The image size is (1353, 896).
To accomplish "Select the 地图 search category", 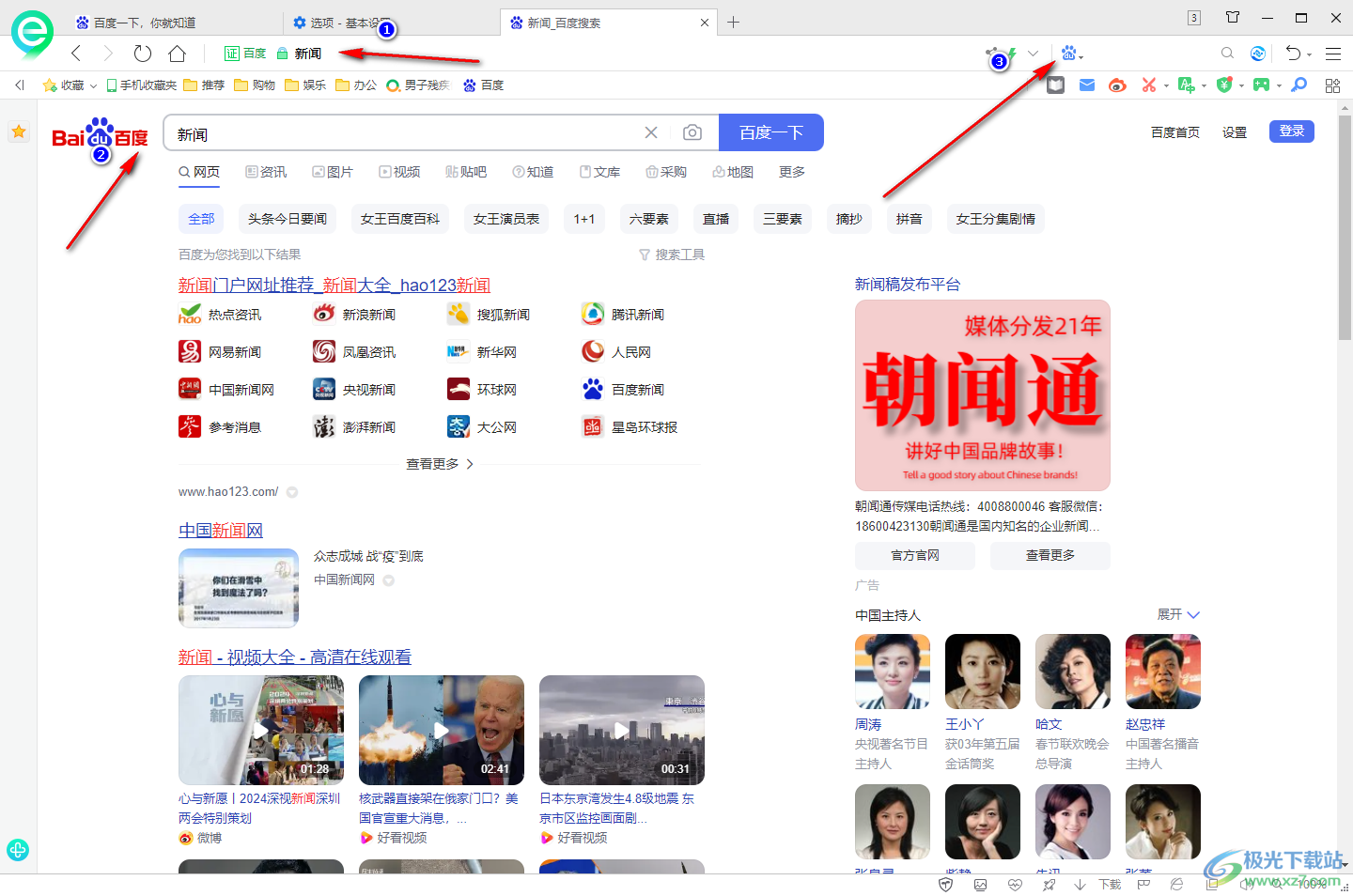I will point(733,172).
